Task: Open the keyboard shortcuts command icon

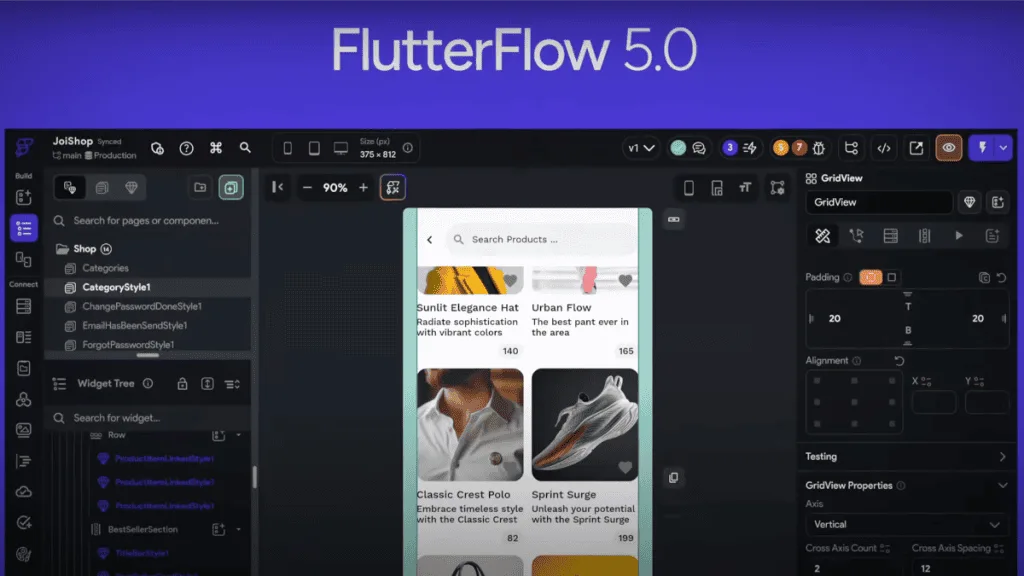Action: point(215,148)
